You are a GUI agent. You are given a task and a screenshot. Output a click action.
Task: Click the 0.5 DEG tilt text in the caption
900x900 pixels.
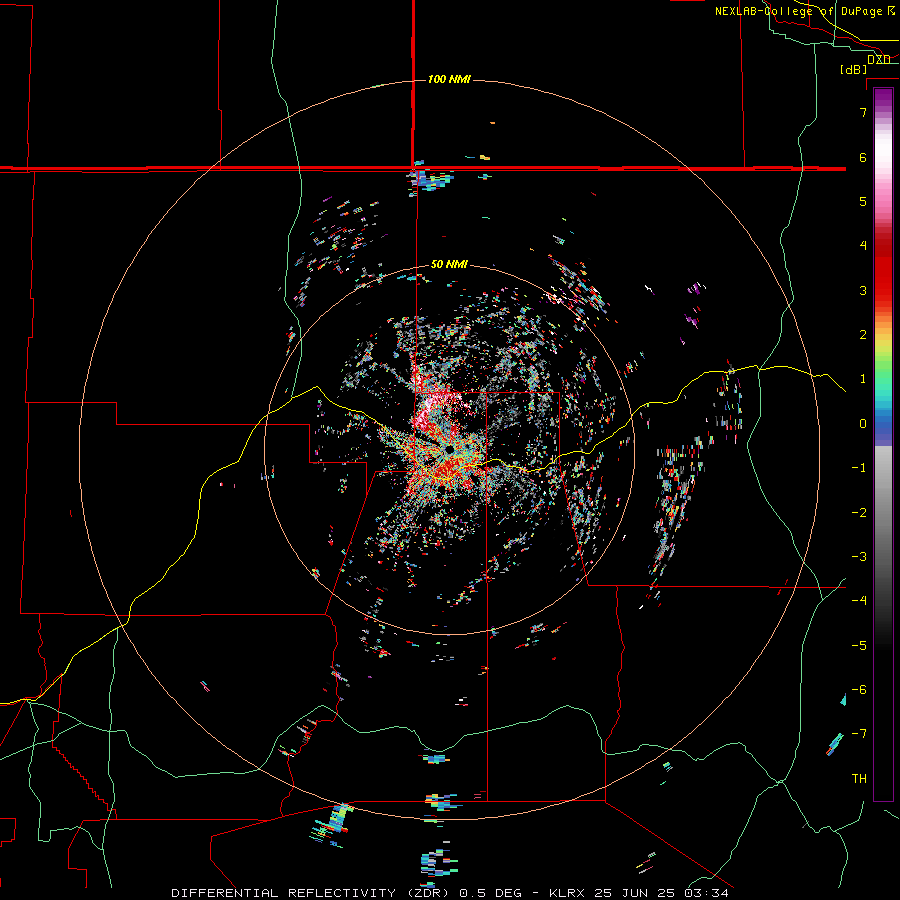[x=490, y=893]
